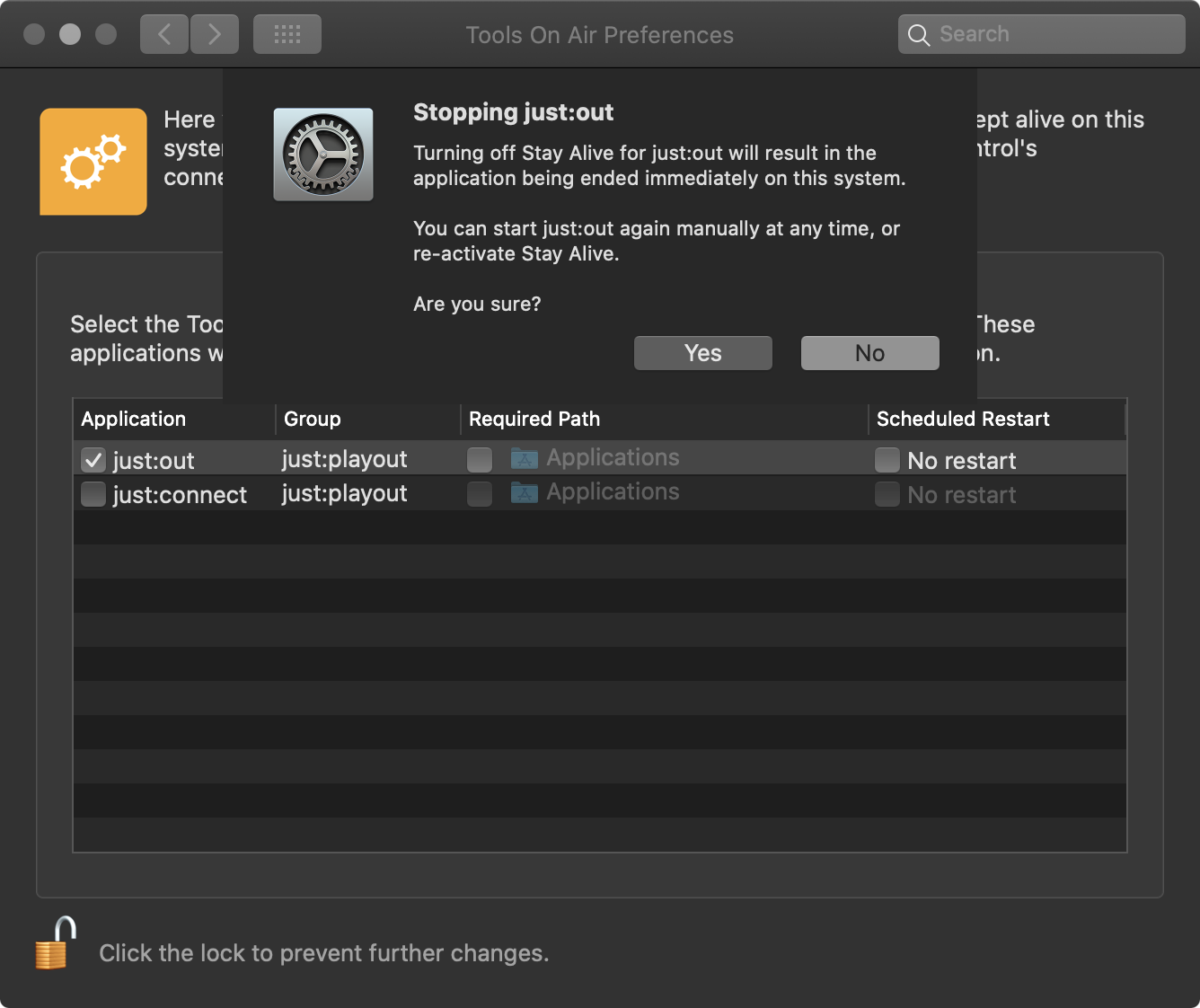This screenshot has width=1200, height=1008.
Task: Uncheck the just:out Stay Alive checkbox
Action: pos(93,460)
